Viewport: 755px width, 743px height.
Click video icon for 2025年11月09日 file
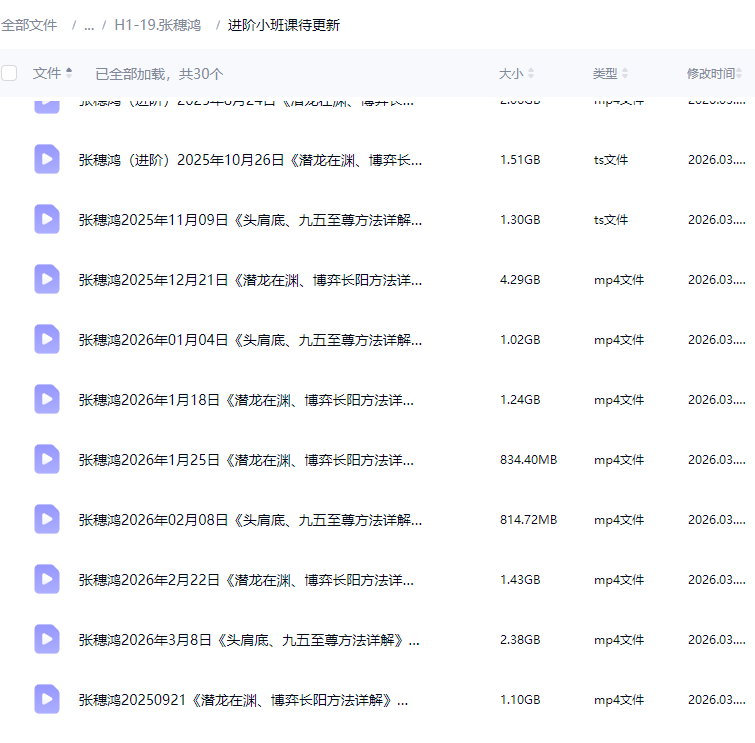tap(47, 219)
